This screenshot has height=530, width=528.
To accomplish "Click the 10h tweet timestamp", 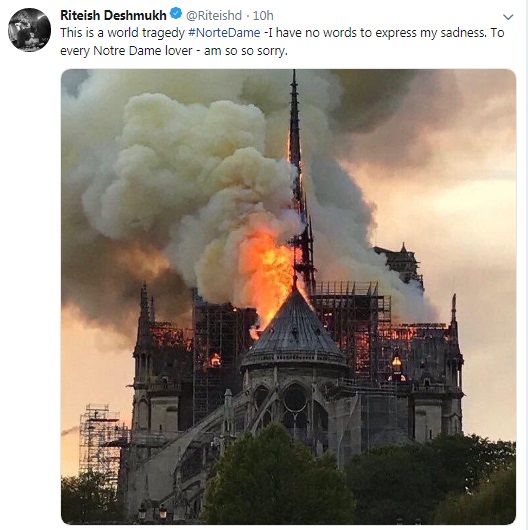I will tap(263, 16).
